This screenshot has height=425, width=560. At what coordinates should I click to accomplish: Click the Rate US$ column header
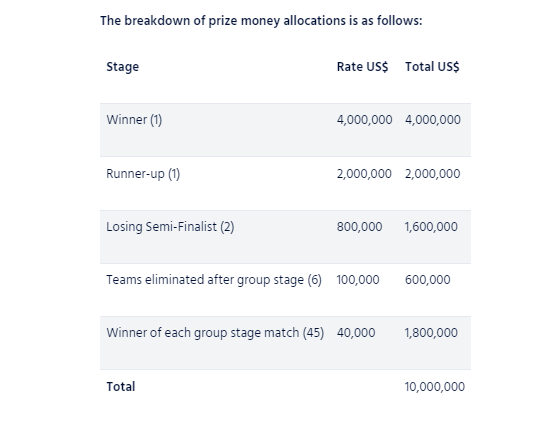(x=362, y=67)
